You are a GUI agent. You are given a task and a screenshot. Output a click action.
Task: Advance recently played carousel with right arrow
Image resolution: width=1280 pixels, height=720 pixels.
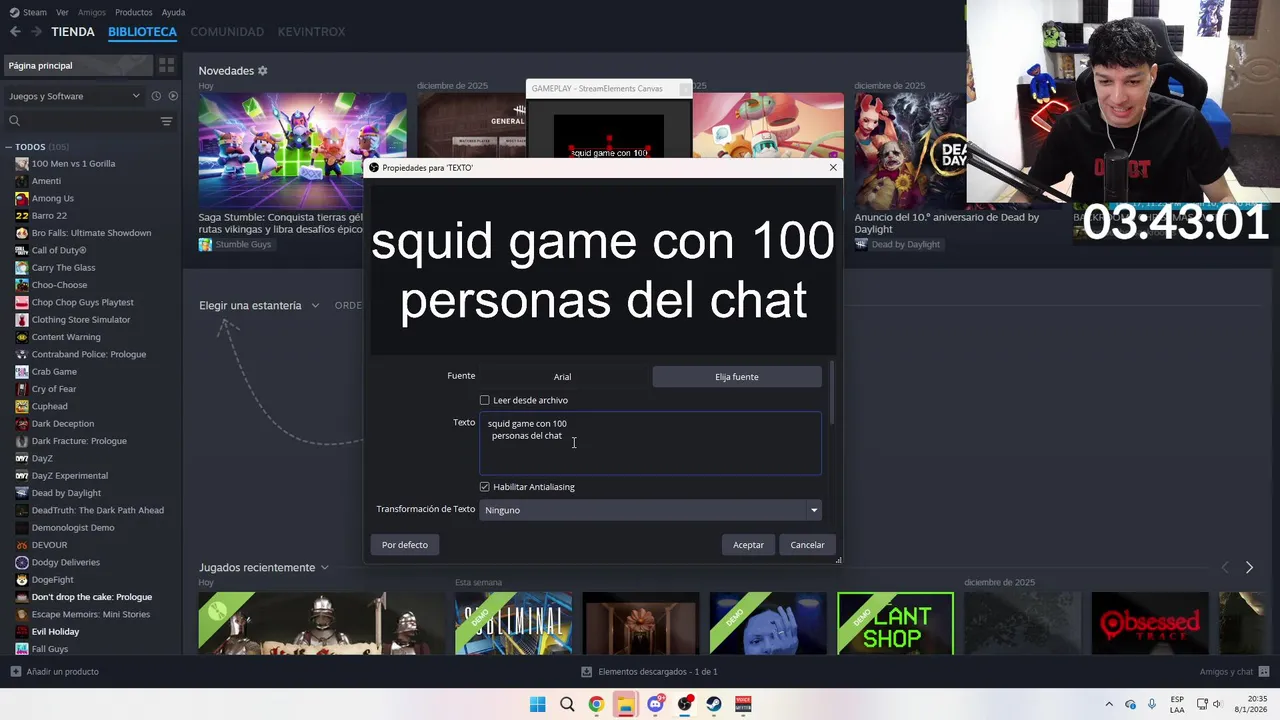click(x=1249, y=567)
